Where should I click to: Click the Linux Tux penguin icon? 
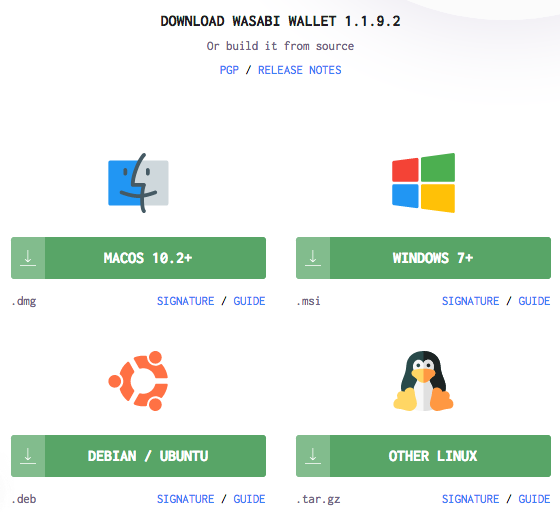pyautogui.click(x=423, y=381)
